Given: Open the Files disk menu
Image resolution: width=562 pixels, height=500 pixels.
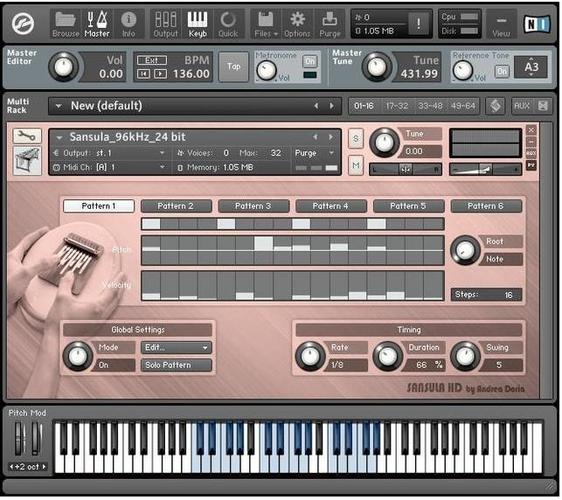Looking at the screenshot, I should coord(266,24).
